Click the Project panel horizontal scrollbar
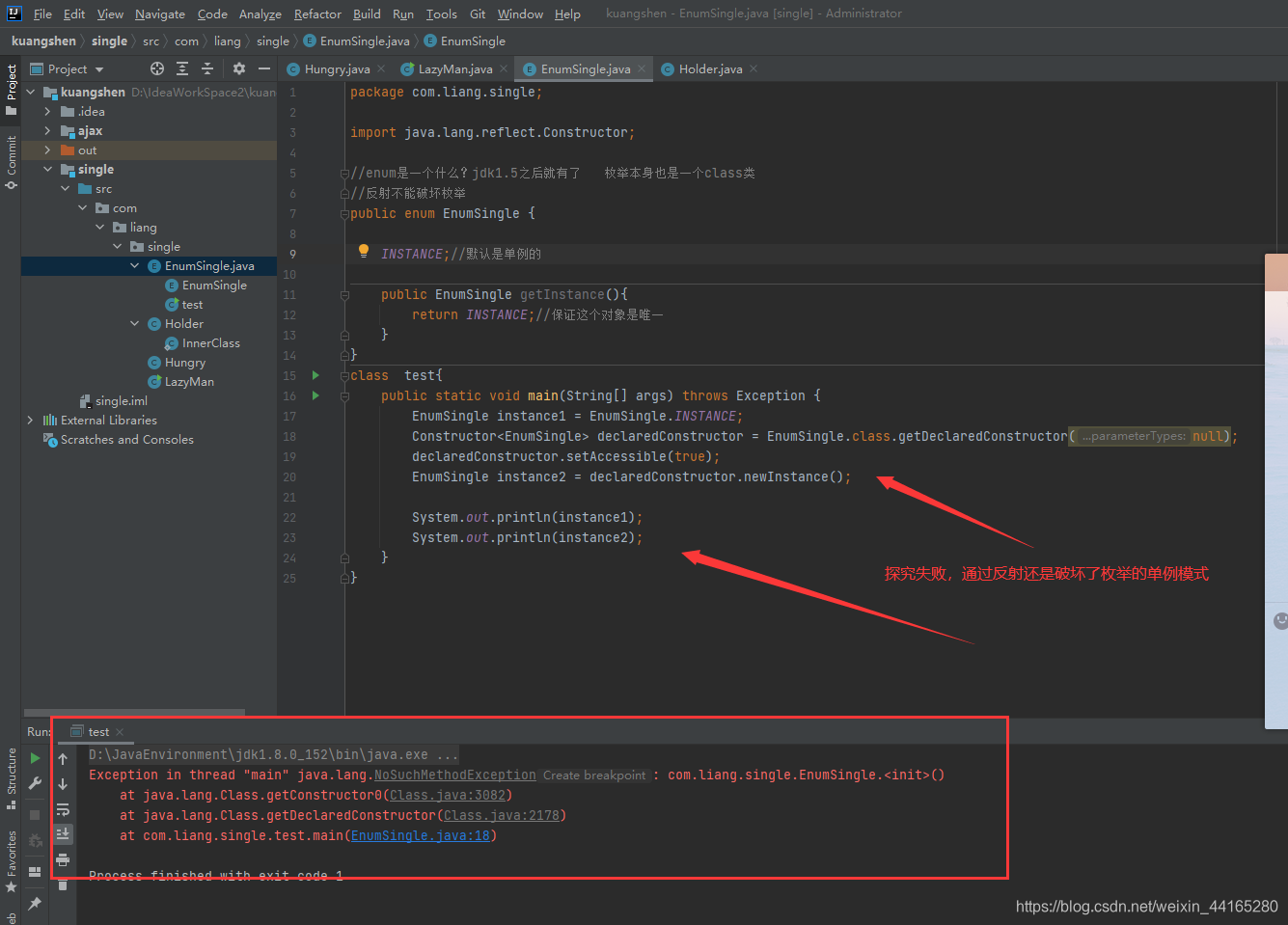This screenshot has width=1288, height=925. pos(134,712)
